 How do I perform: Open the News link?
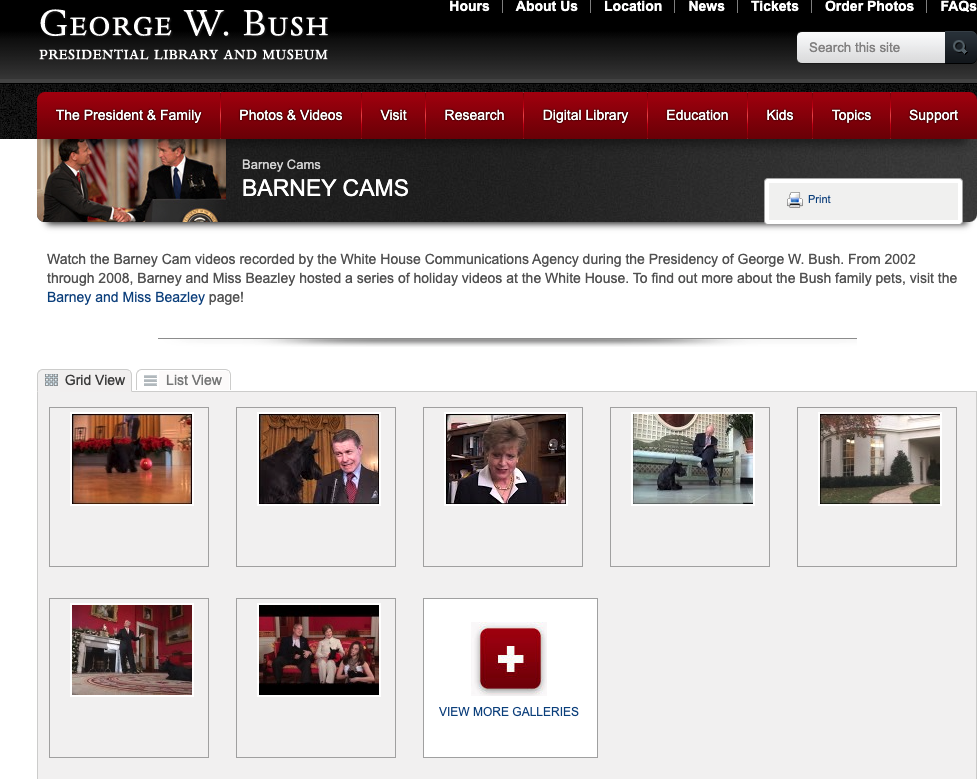[706, 7]
